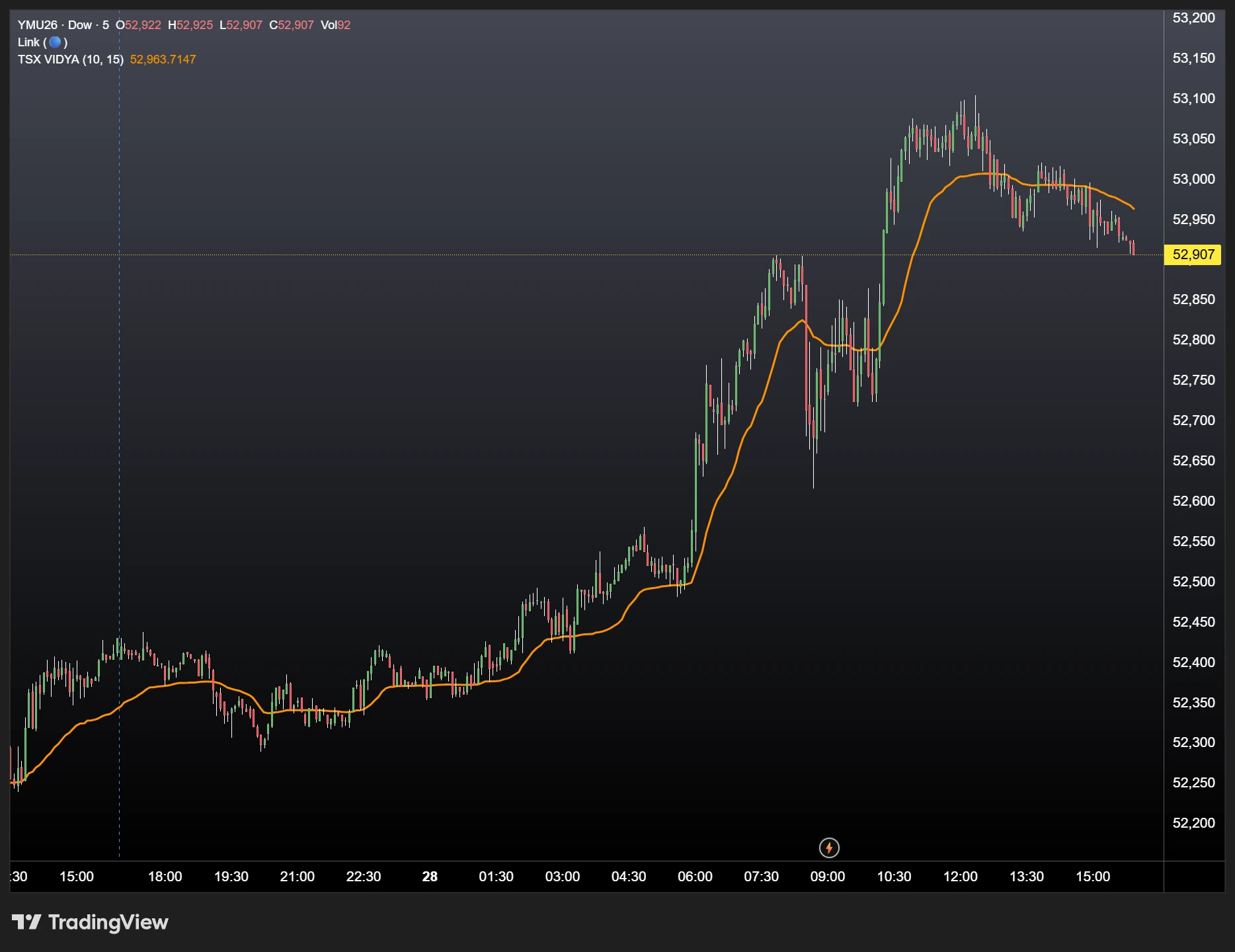
Task: Click the highlighted 52,907 current price label
Action: tap(1193, 255)
